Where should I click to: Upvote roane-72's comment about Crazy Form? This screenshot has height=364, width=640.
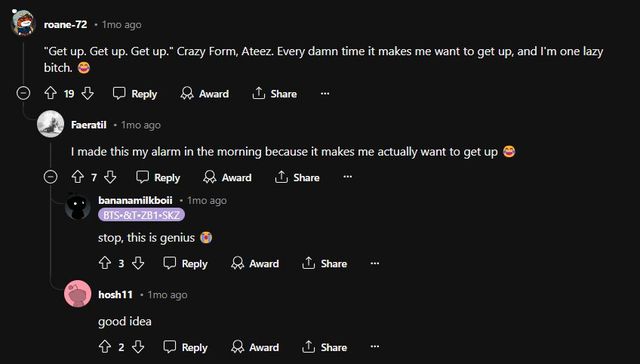[51, 93]
